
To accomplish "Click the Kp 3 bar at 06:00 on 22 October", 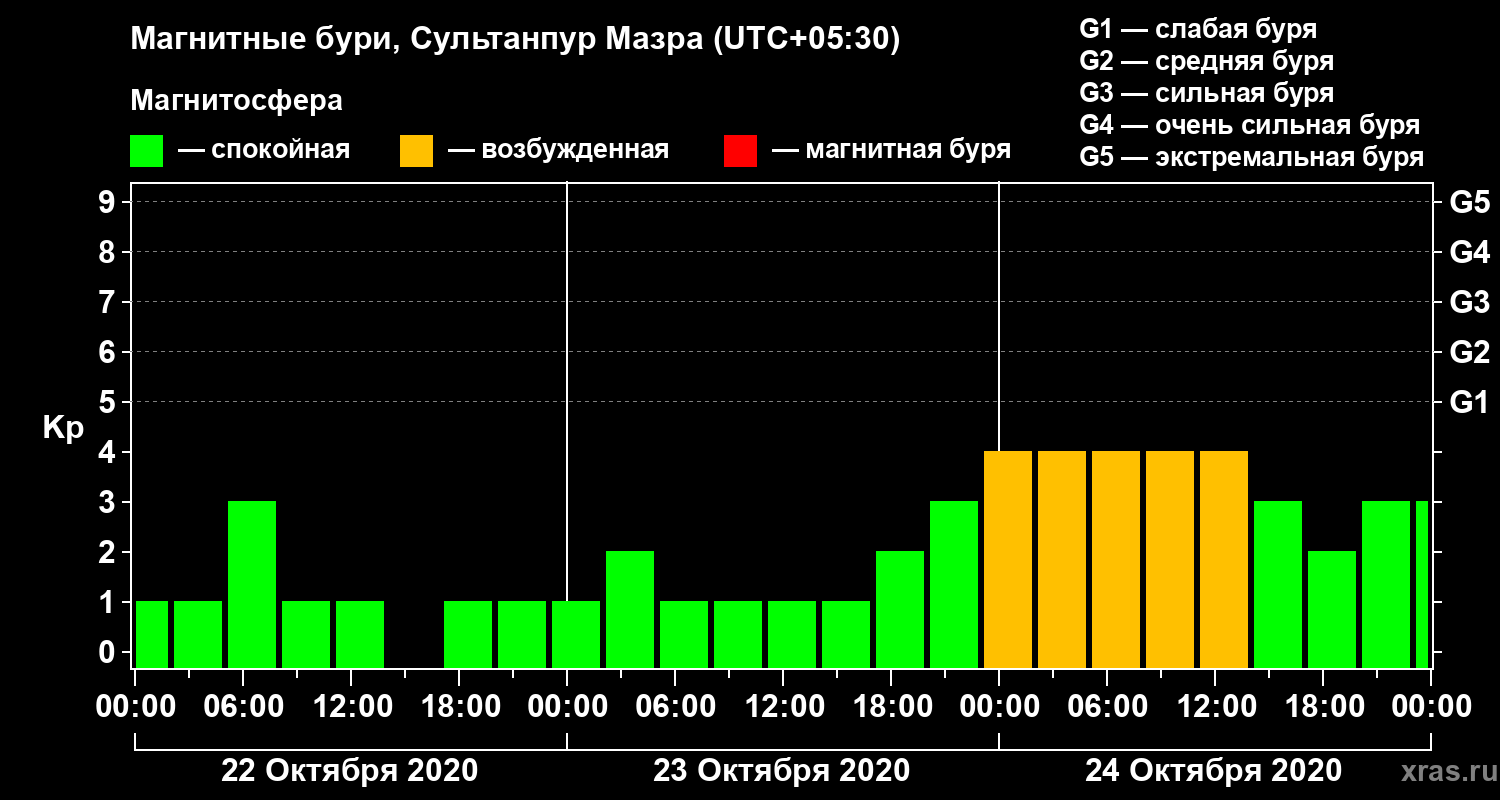I will coord(252,584).
